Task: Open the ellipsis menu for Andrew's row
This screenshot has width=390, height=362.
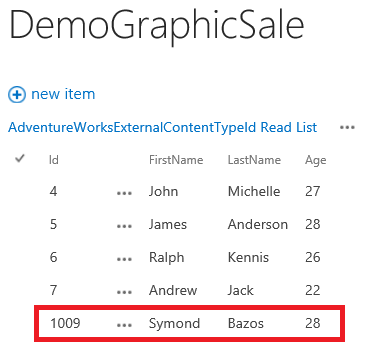Action: (124, 292)
